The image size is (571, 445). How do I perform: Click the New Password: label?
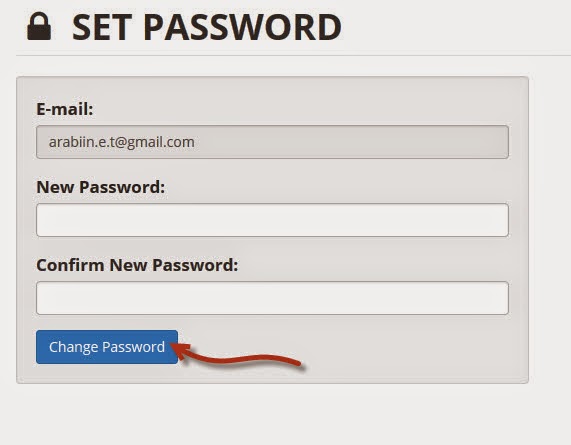pyautogui.click(x=101, y=187)
